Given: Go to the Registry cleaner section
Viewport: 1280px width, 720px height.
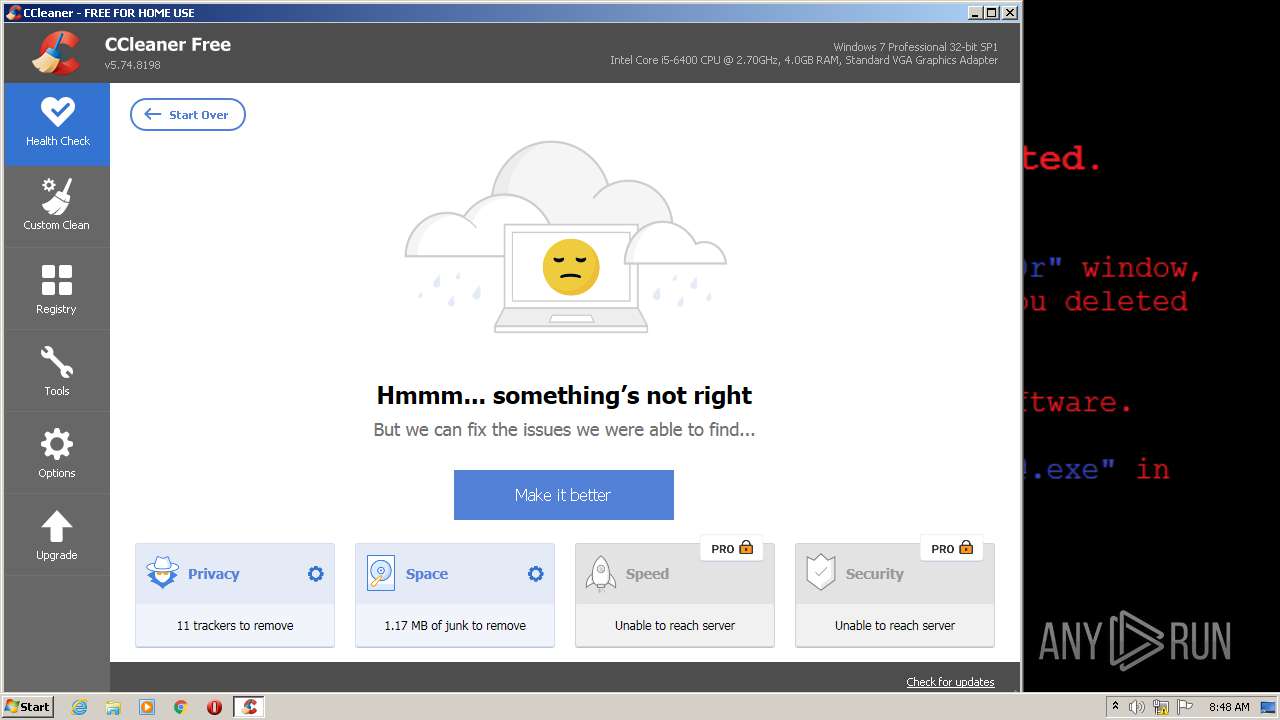Looking at the screenshot, I should 57,289.
